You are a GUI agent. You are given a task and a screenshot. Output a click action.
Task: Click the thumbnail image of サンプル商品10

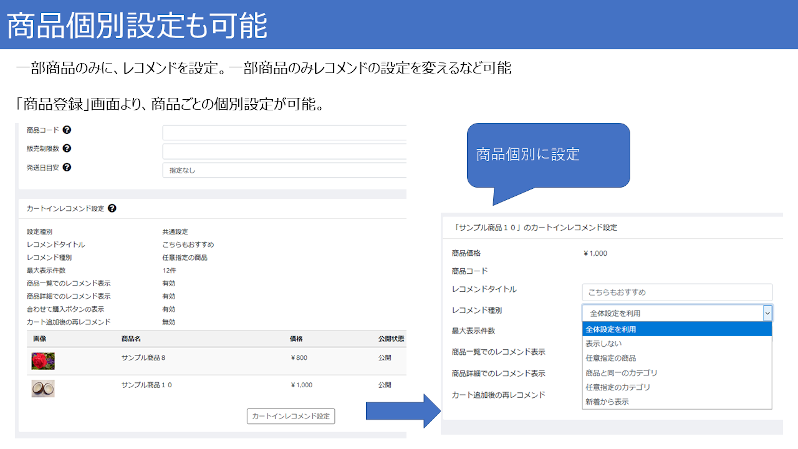43,388
